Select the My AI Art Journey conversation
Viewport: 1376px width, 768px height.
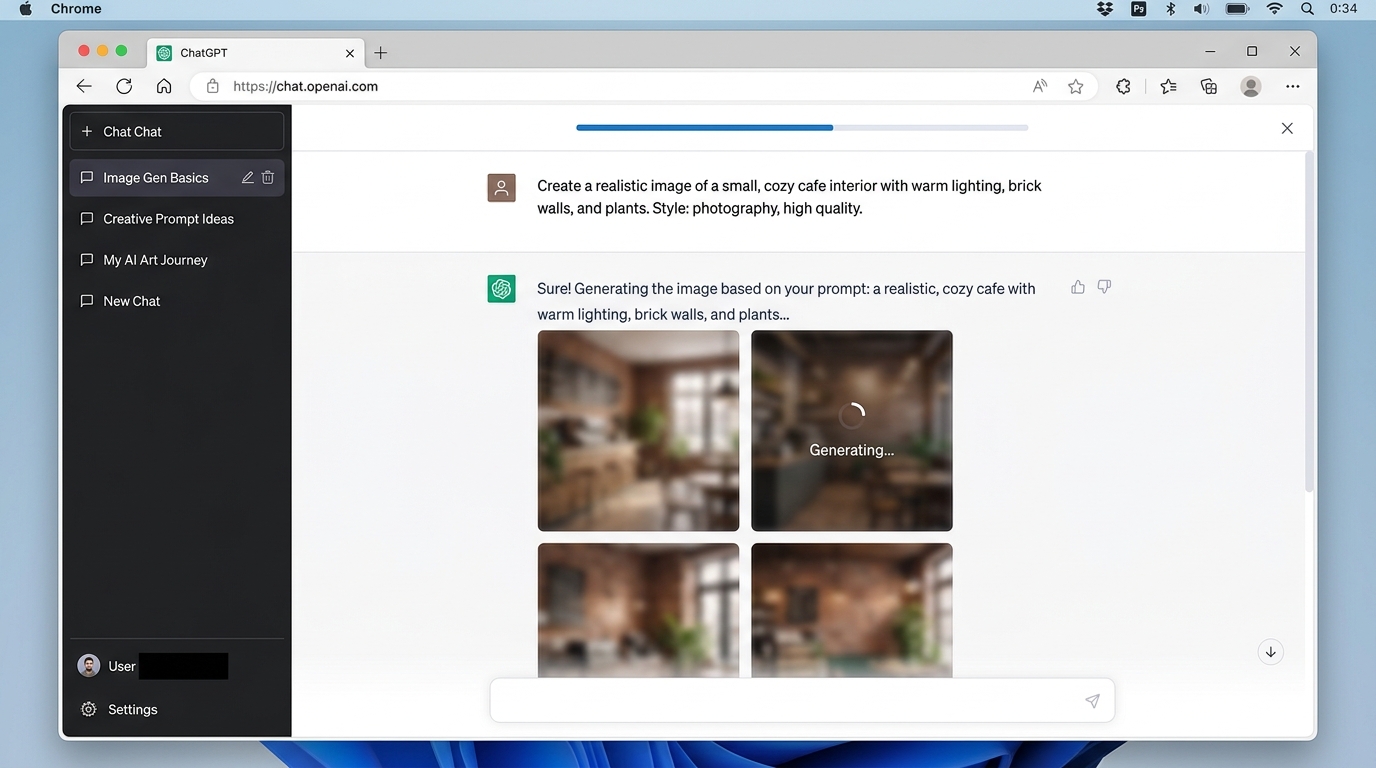pos(155,260)
